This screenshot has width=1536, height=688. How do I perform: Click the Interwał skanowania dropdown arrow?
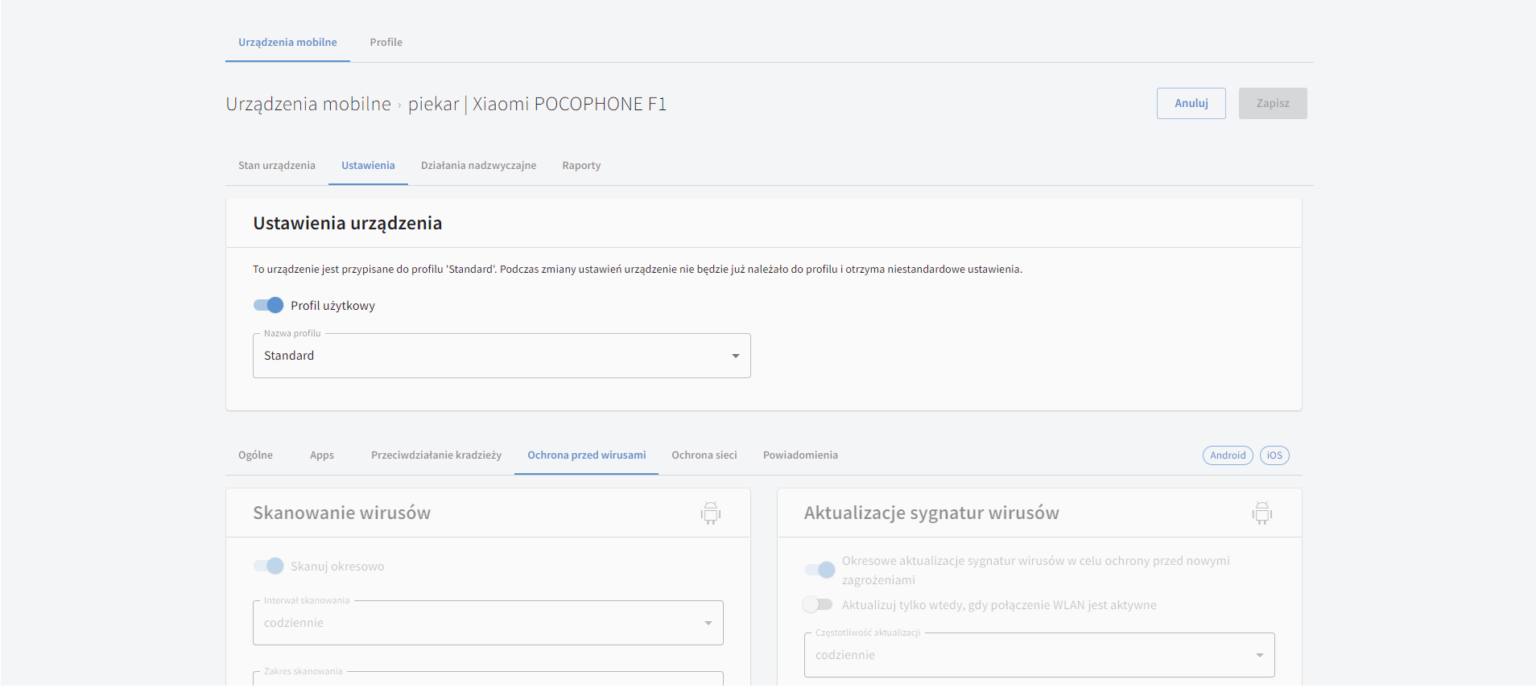tap(708, 623)
